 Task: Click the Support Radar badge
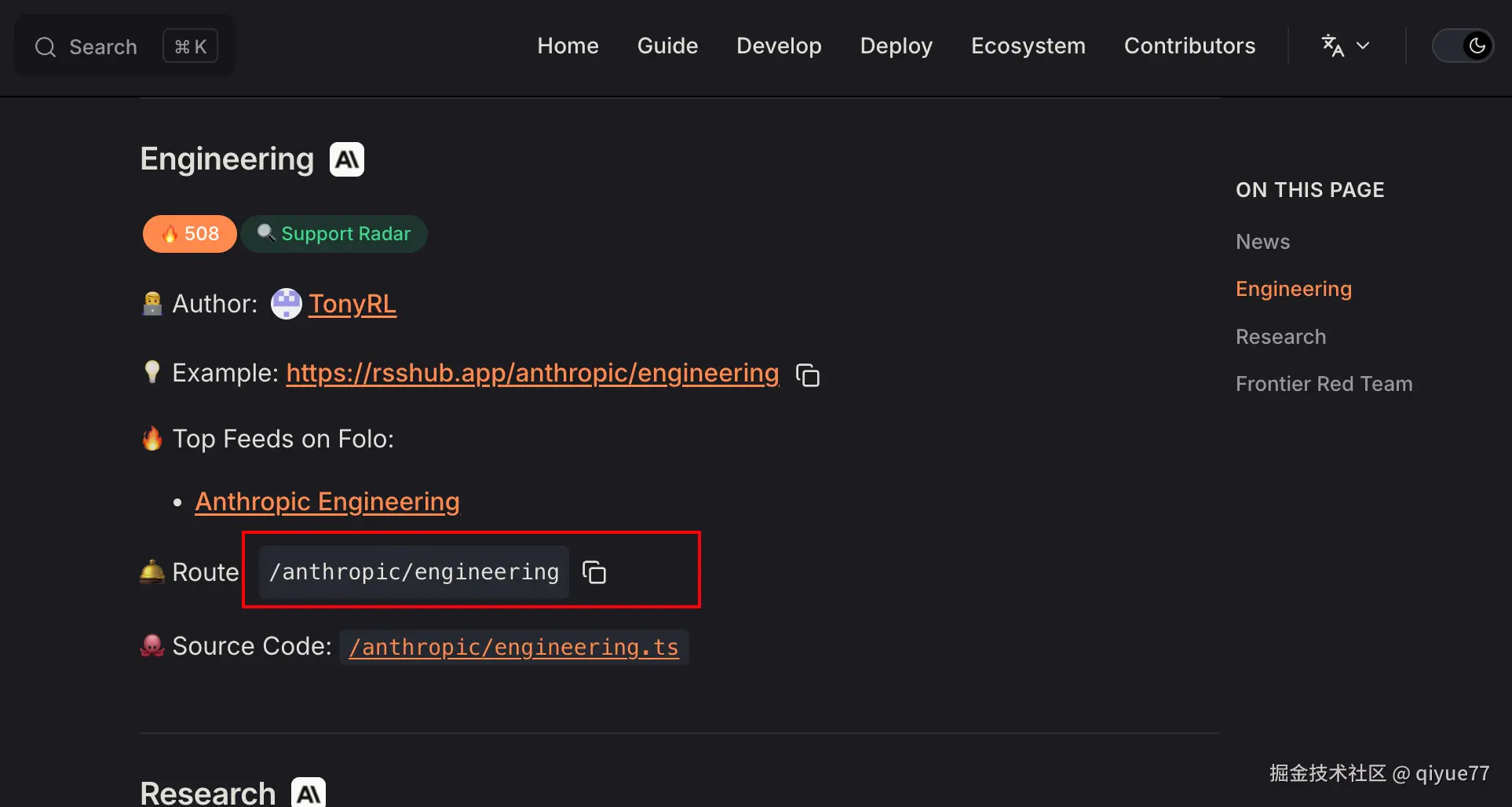point(334,234)
